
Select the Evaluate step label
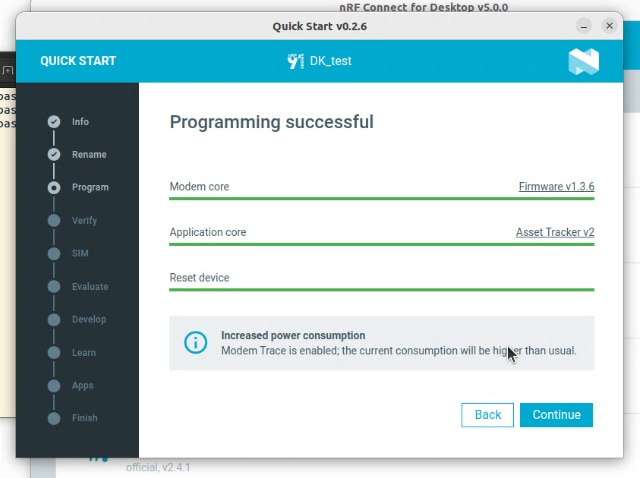[90, 287]
